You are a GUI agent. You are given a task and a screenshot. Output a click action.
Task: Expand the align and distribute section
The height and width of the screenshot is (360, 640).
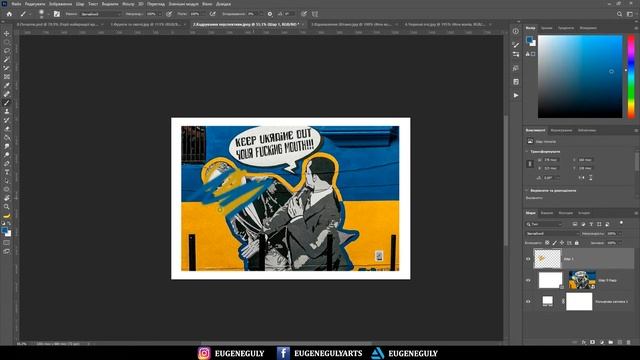(527, 191)
